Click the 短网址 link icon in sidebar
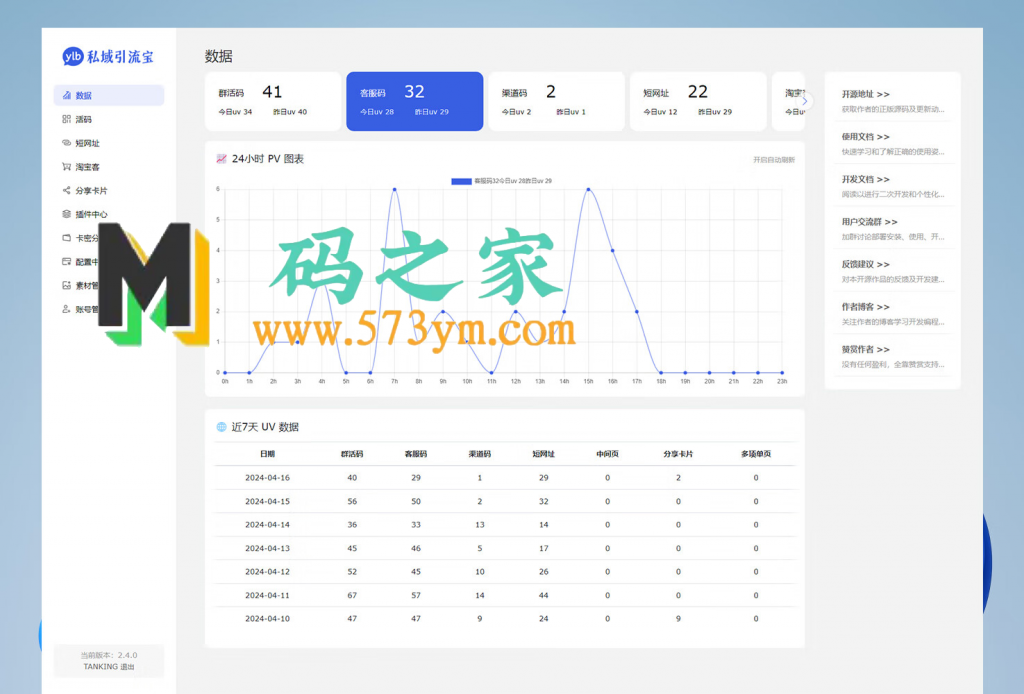 coord(67,143)
